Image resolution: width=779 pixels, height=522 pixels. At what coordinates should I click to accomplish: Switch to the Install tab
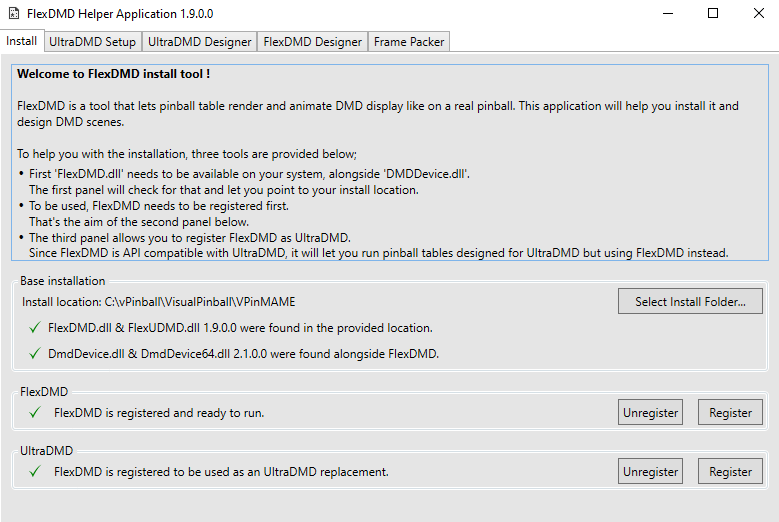[x=22, y=41]
